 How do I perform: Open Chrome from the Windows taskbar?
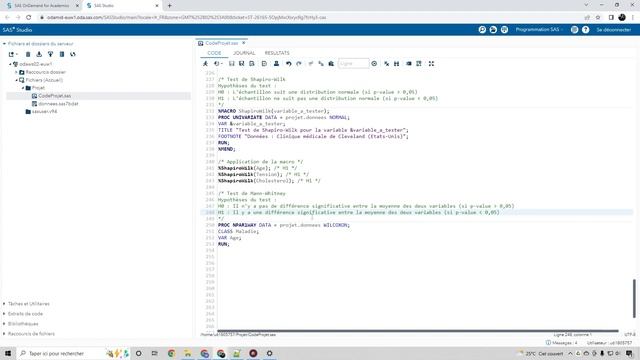pyautogui.click(x=171, y=353)
